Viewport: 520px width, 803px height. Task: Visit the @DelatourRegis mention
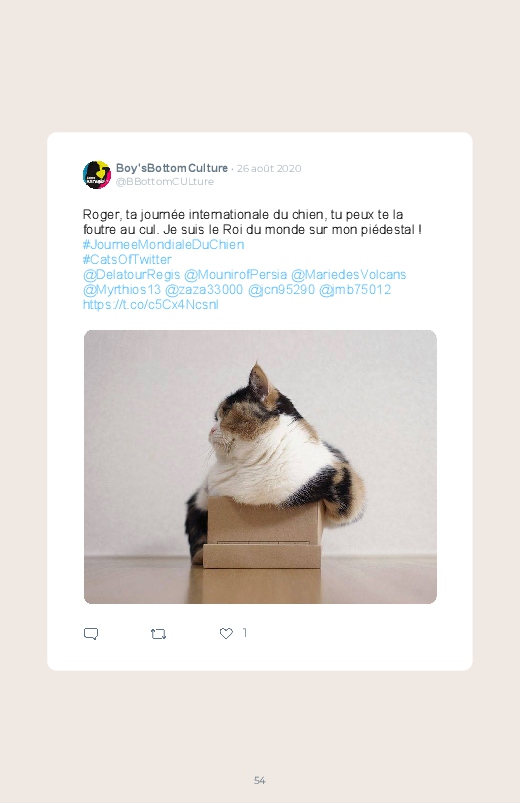[131, 274]
